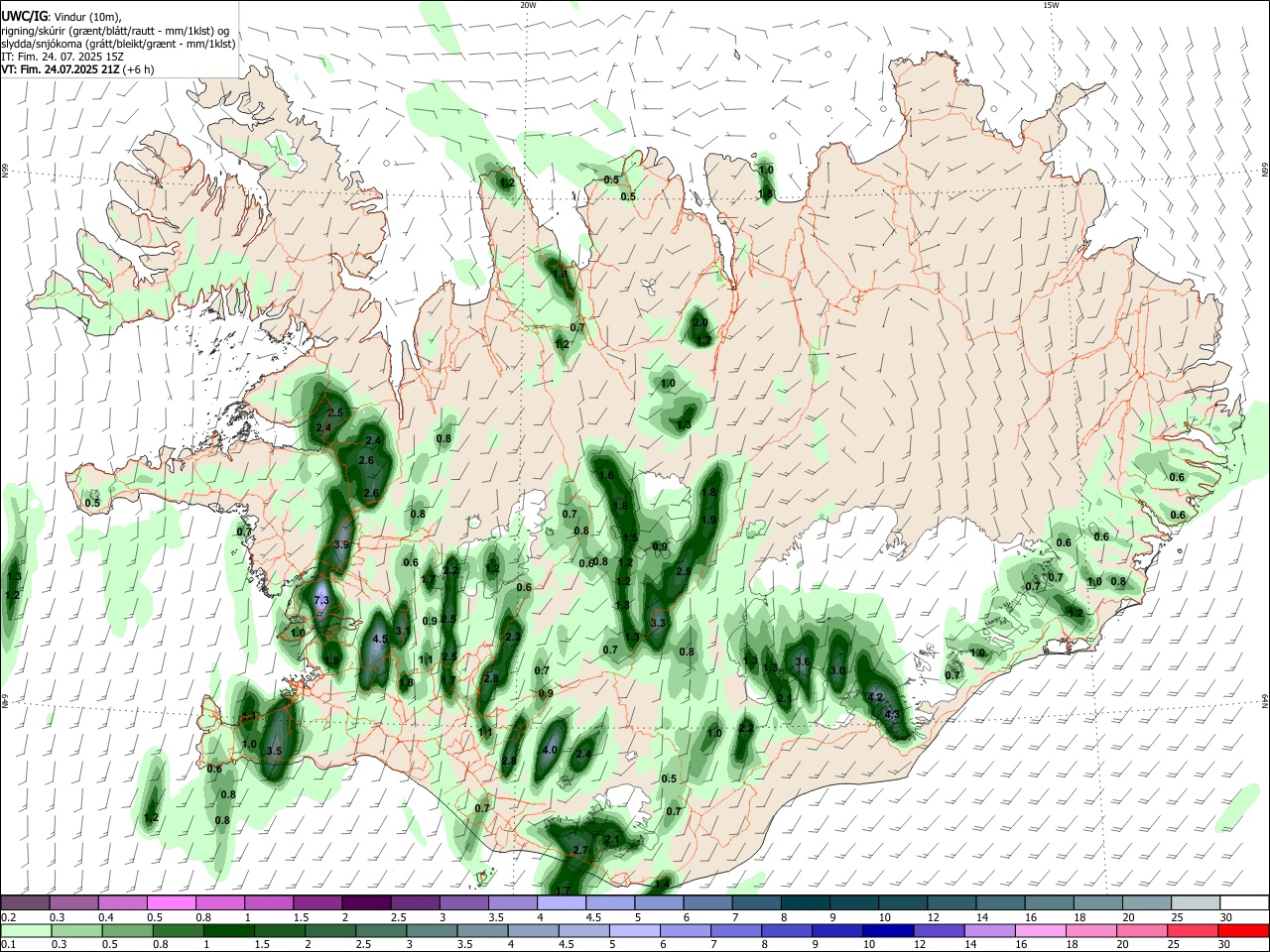Viewport: 1270px width, 952px height.
Task: Select the 4.3 value in the southeast rain band
Action: (891, 715)
